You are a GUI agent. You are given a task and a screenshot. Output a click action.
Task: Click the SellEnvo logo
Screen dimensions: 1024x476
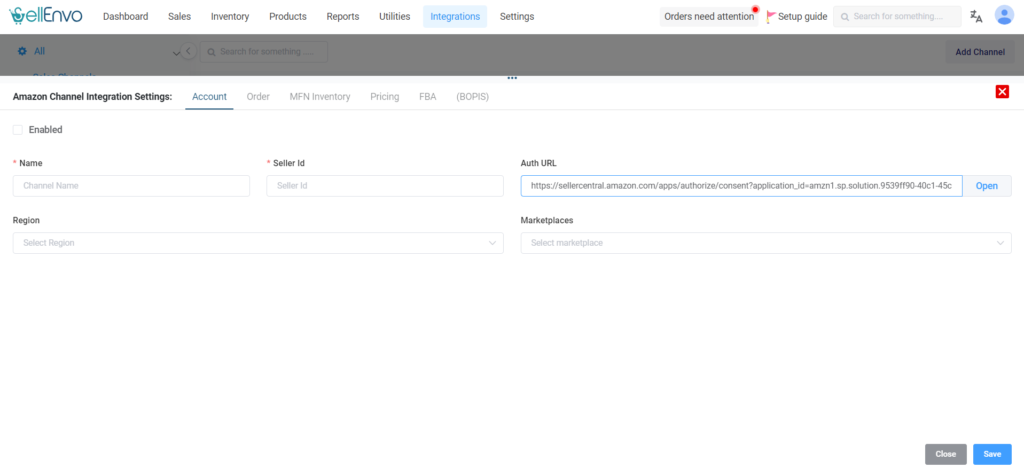pyautogui.click(x=46, y=16)
